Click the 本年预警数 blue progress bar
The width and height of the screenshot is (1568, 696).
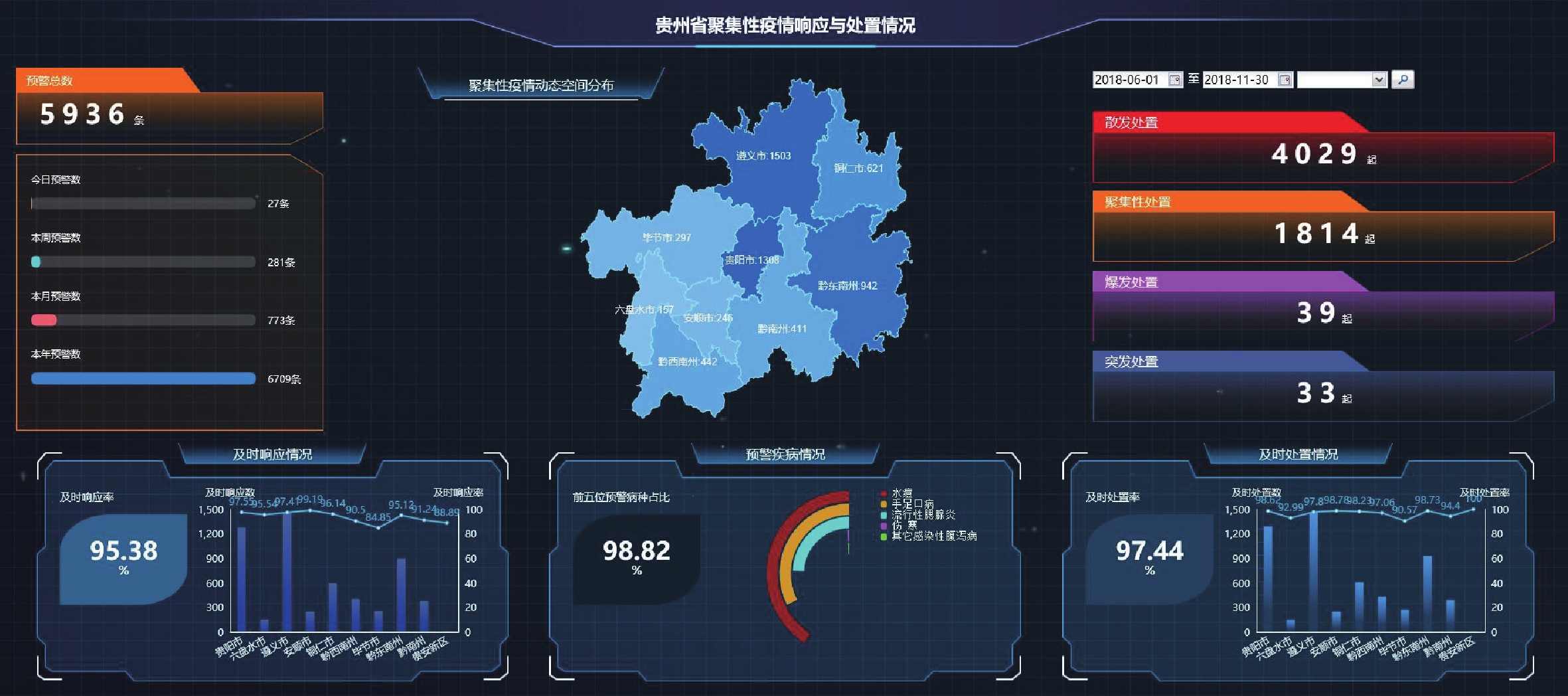click(143, 379)
